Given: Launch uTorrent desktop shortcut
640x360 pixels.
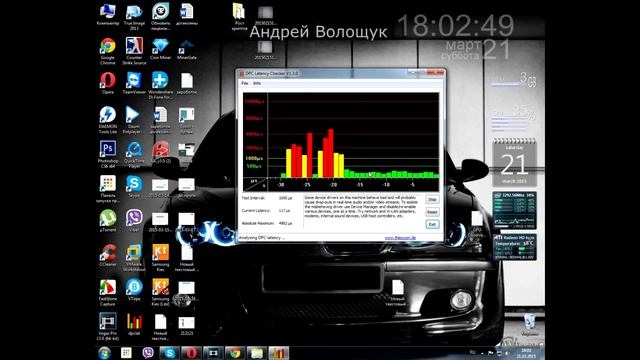Looking at the screenshot, I should 108,221.
